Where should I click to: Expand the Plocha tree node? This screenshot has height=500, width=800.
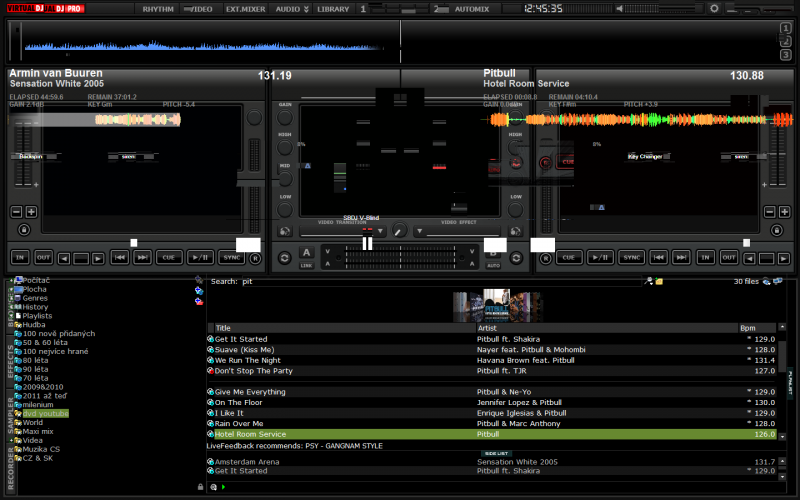click(x=11, y=289)
